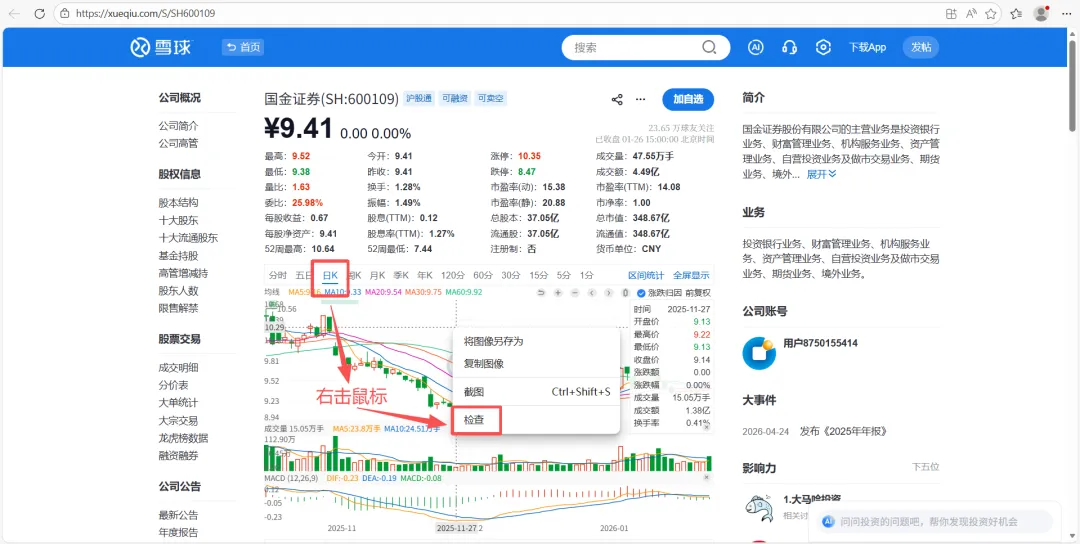Expand company intro with 展开
Image resolution: width=1080 pixels, height=544 pixels.
pyautogui.click(x=822, y=174)
